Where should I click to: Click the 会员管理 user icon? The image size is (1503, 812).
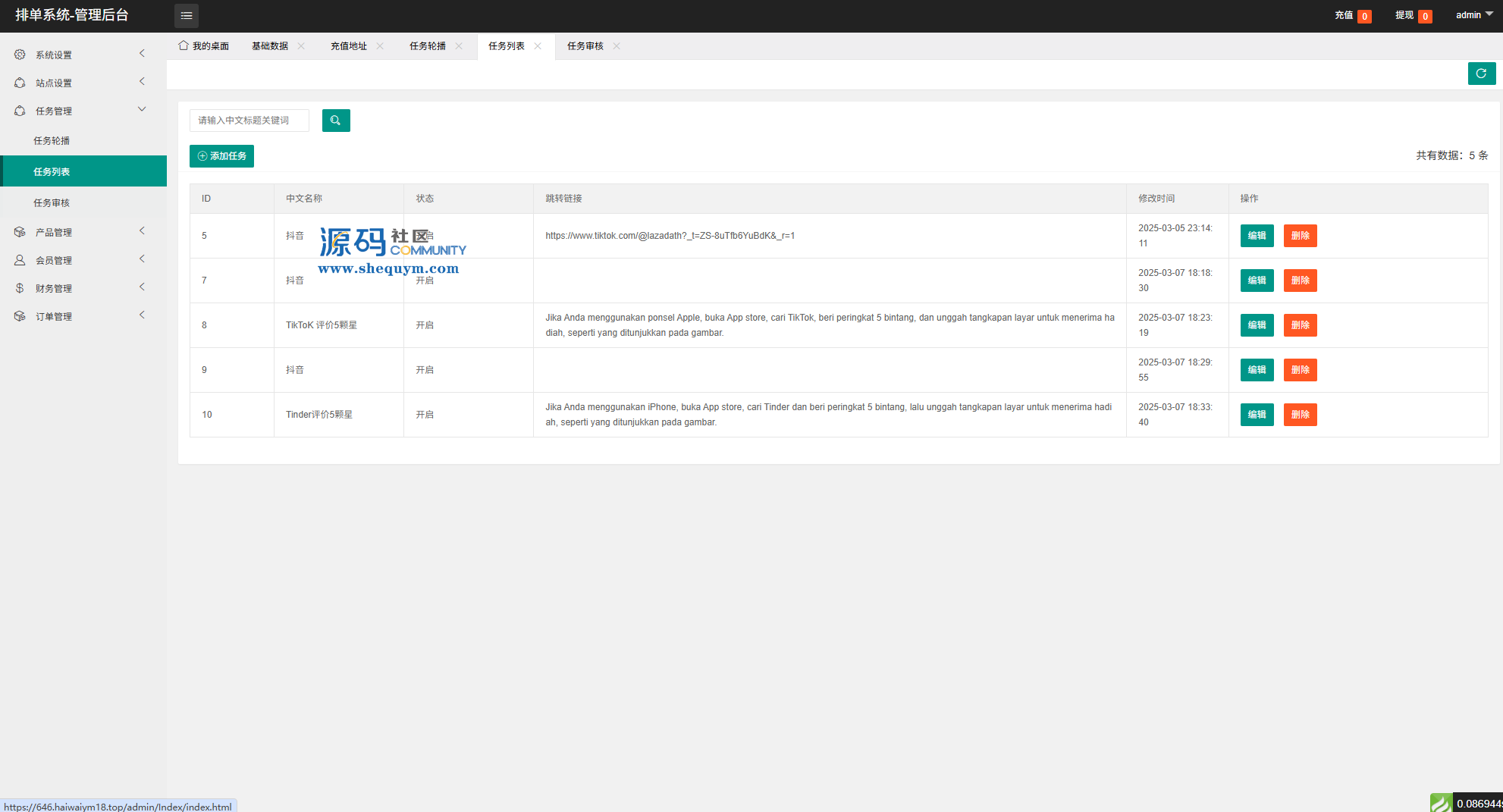[20, 260]
